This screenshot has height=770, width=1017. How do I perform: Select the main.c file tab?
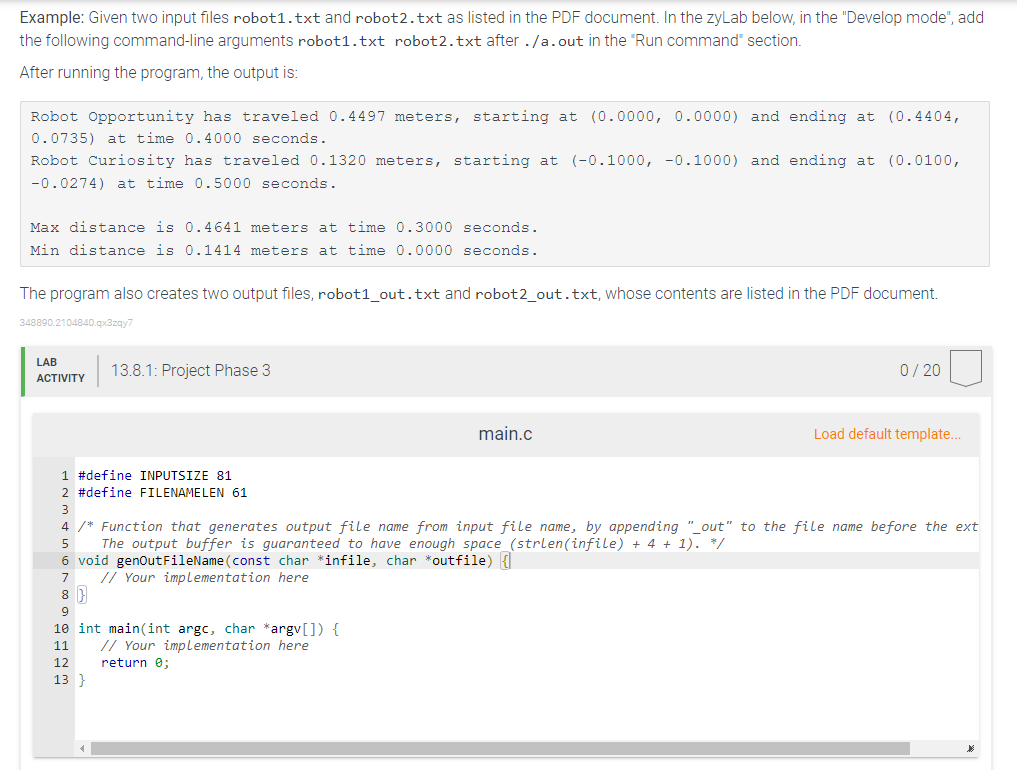pos(506,433)
